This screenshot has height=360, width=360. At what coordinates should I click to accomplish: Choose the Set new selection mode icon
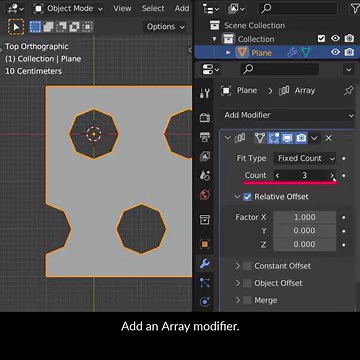pyautogui.click(x=35, y=27)
